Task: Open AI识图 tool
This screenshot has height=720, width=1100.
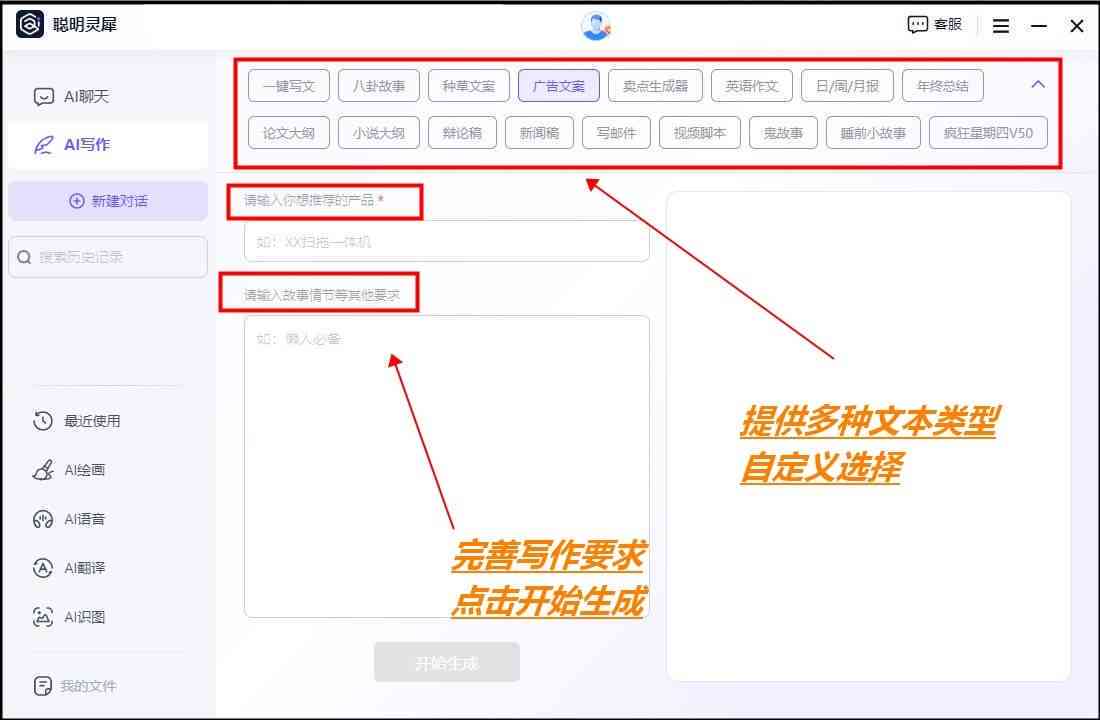Action: tap(69, 617)
